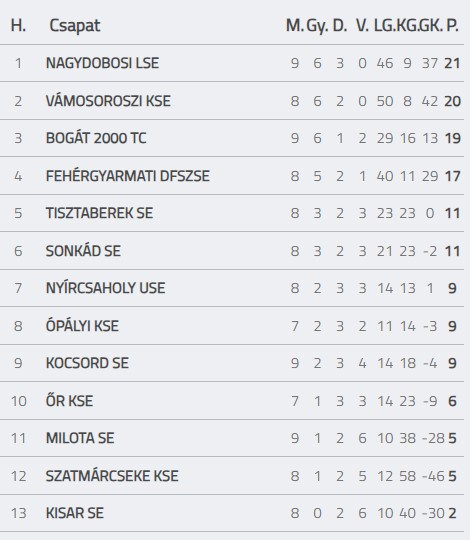Image resolution: width=470 pixels, height=540 pixels.
Task: Open FEHÉRGYARMATI DFSZSE team entry
Action: [127, 176]
